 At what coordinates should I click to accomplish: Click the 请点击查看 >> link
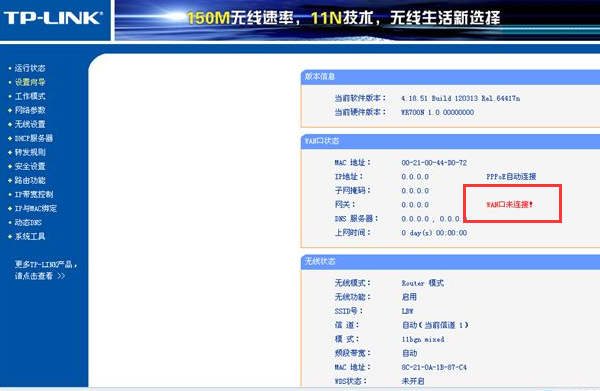(40, 276)
